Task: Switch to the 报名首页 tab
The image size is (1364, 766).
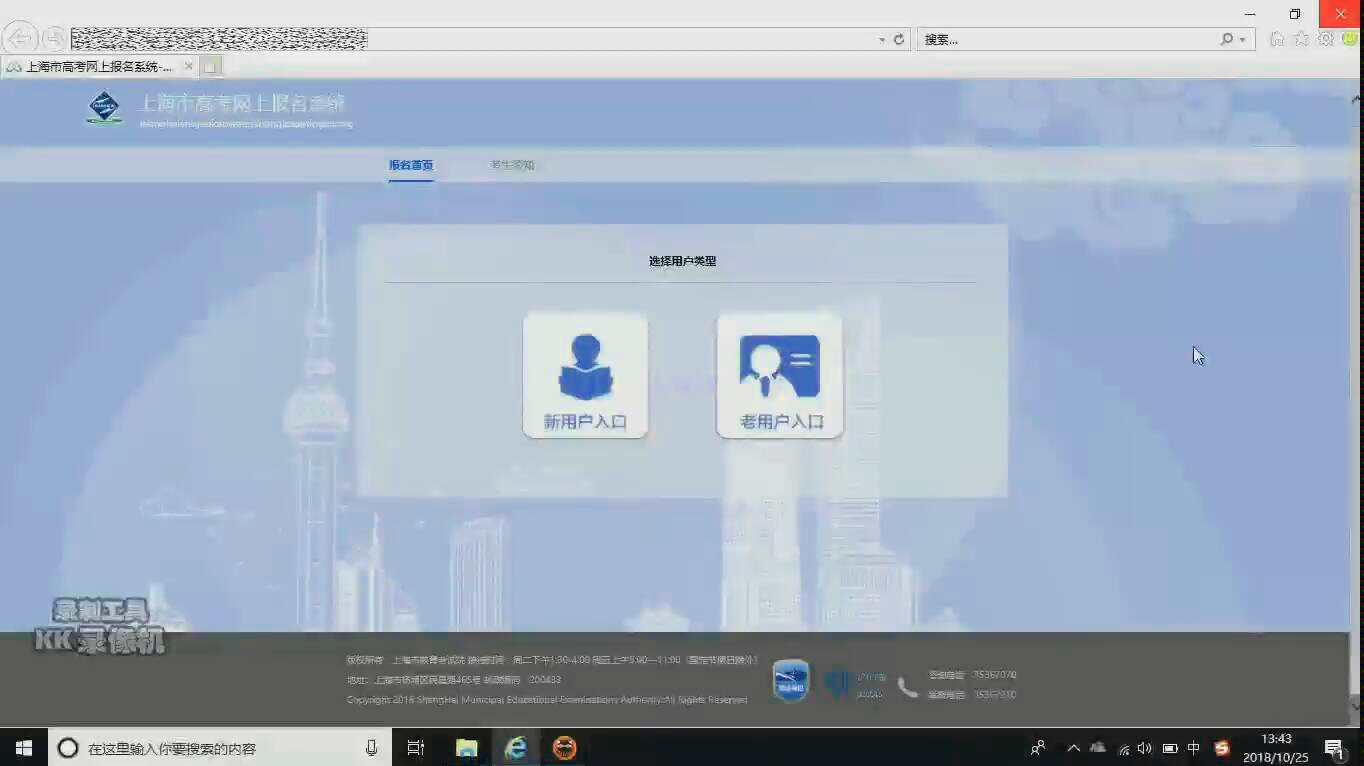Action: (x=411, y=165)
